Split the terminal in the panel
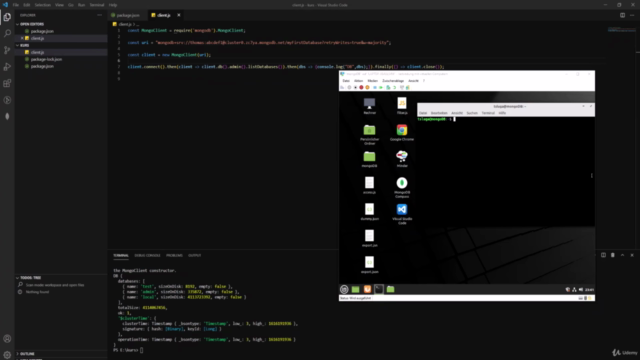 click(x=603, y=255)
